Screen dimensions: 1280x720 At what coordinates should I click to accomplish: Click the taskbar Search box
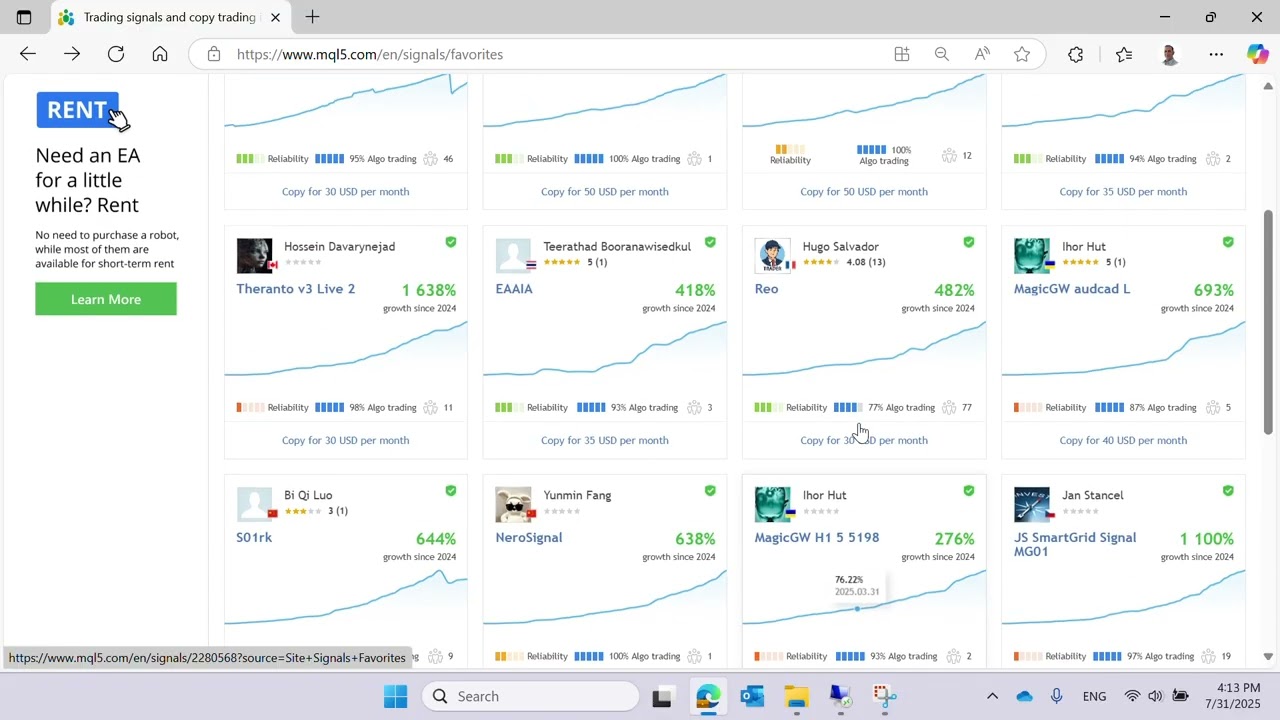tap(530, 696)
